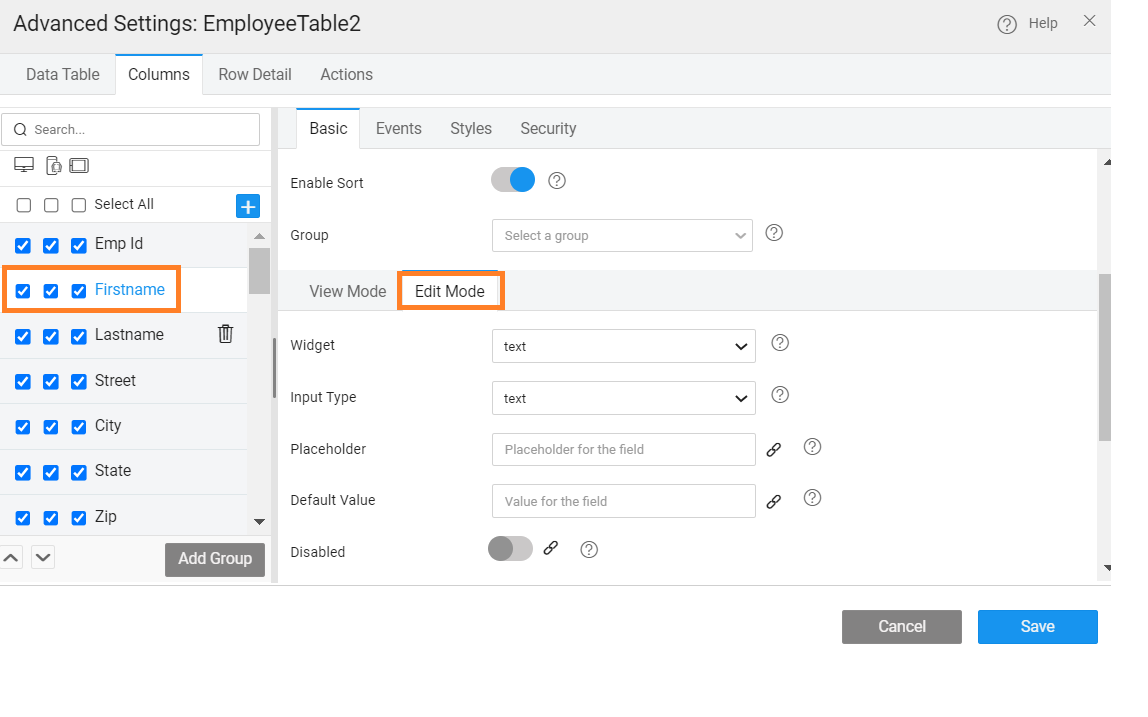Screen dimensions: 1148x717
Task: Turn off the Enable Sort toggle
Action: [x=513, y=180]
